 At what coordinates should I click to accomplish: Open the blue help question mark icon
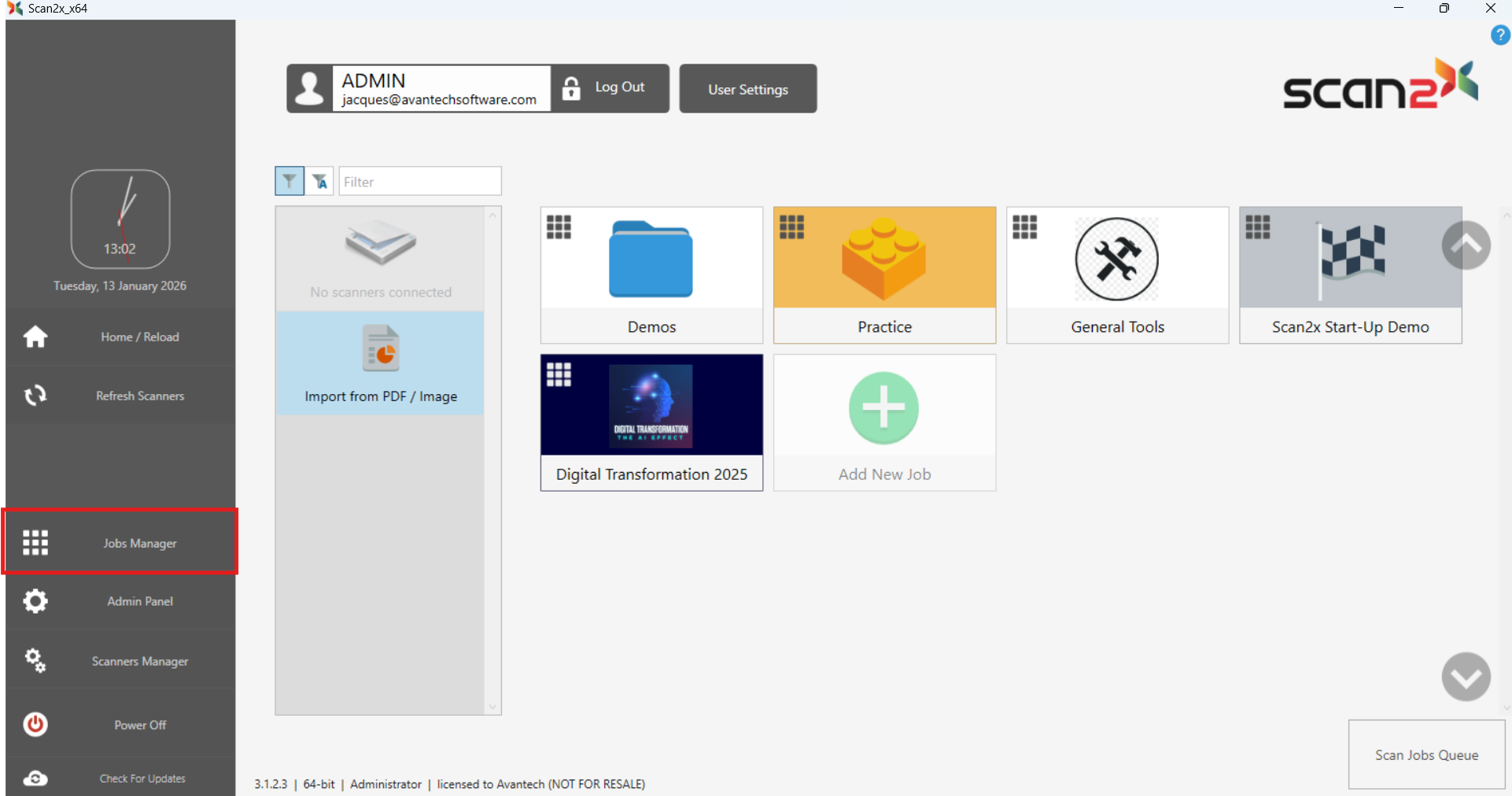(x=1499, y=35)
